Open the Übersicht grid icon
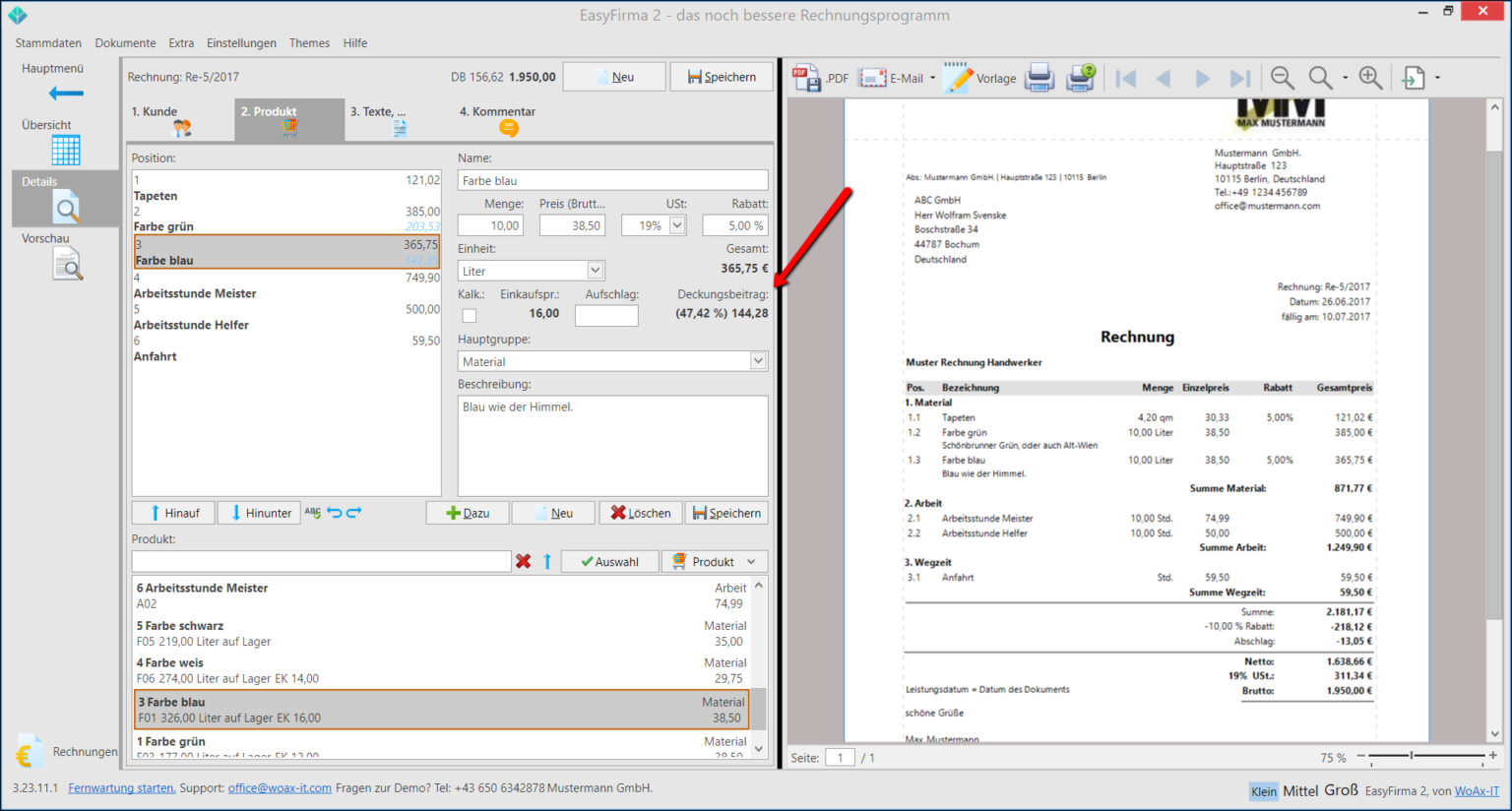The image size is (1512, 811). [66, 151]
